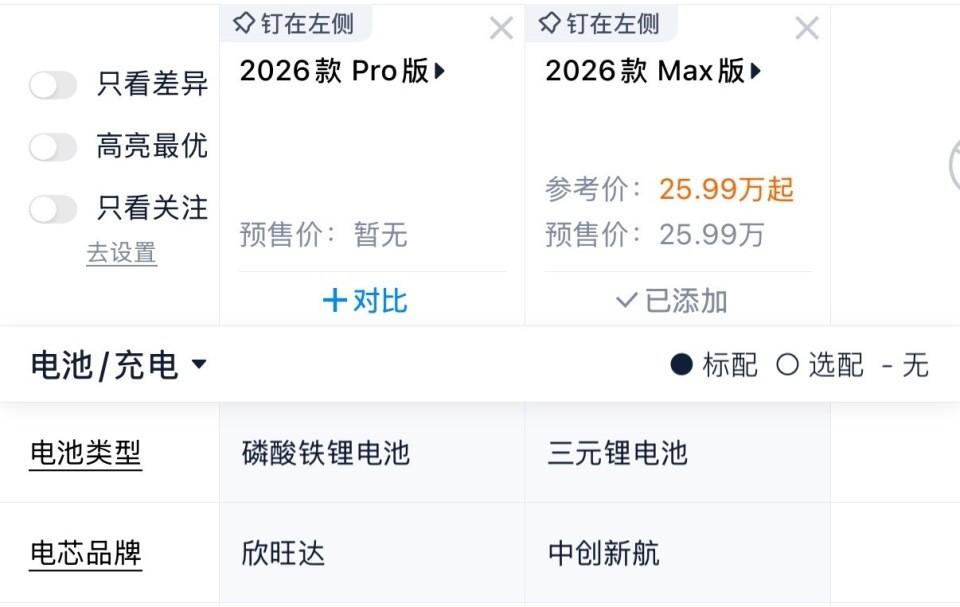The image size is (960, 607).
Task: Click the checkmark icon beside 已添加
Action: coord(626,301)
